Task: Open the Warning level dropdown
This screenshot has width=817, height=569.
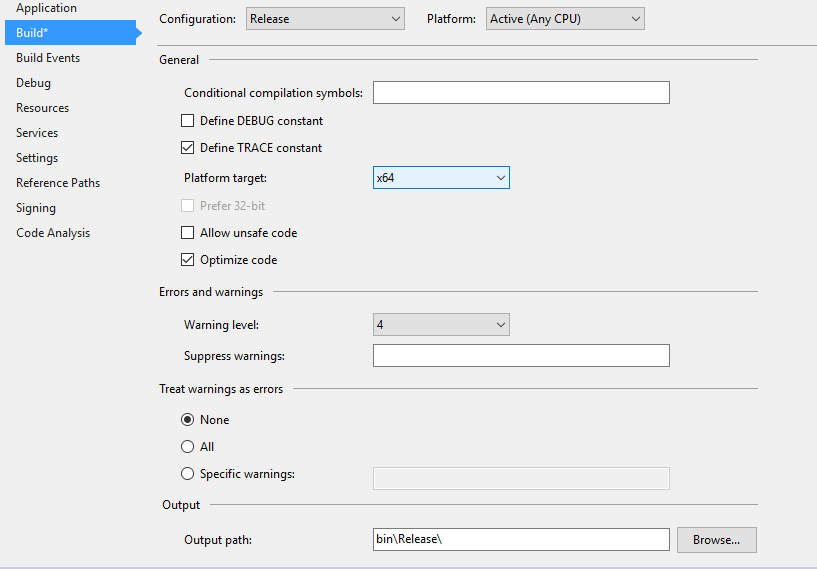Action: tap(441, 325)
